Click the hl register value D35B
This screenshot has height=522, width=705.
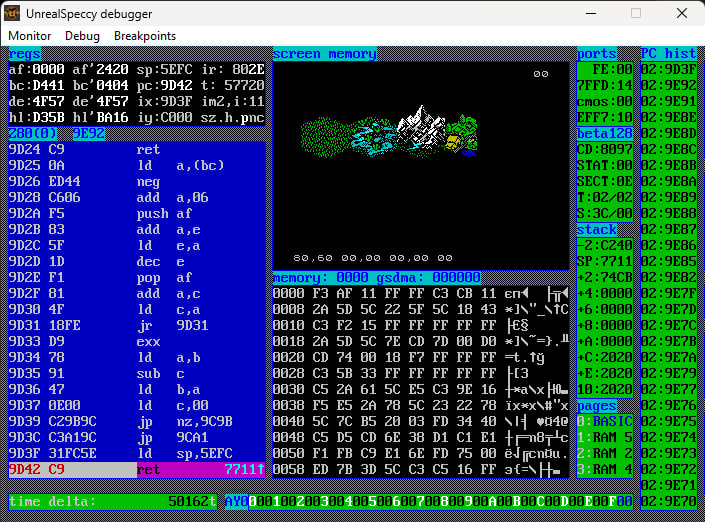pos(49,118)
